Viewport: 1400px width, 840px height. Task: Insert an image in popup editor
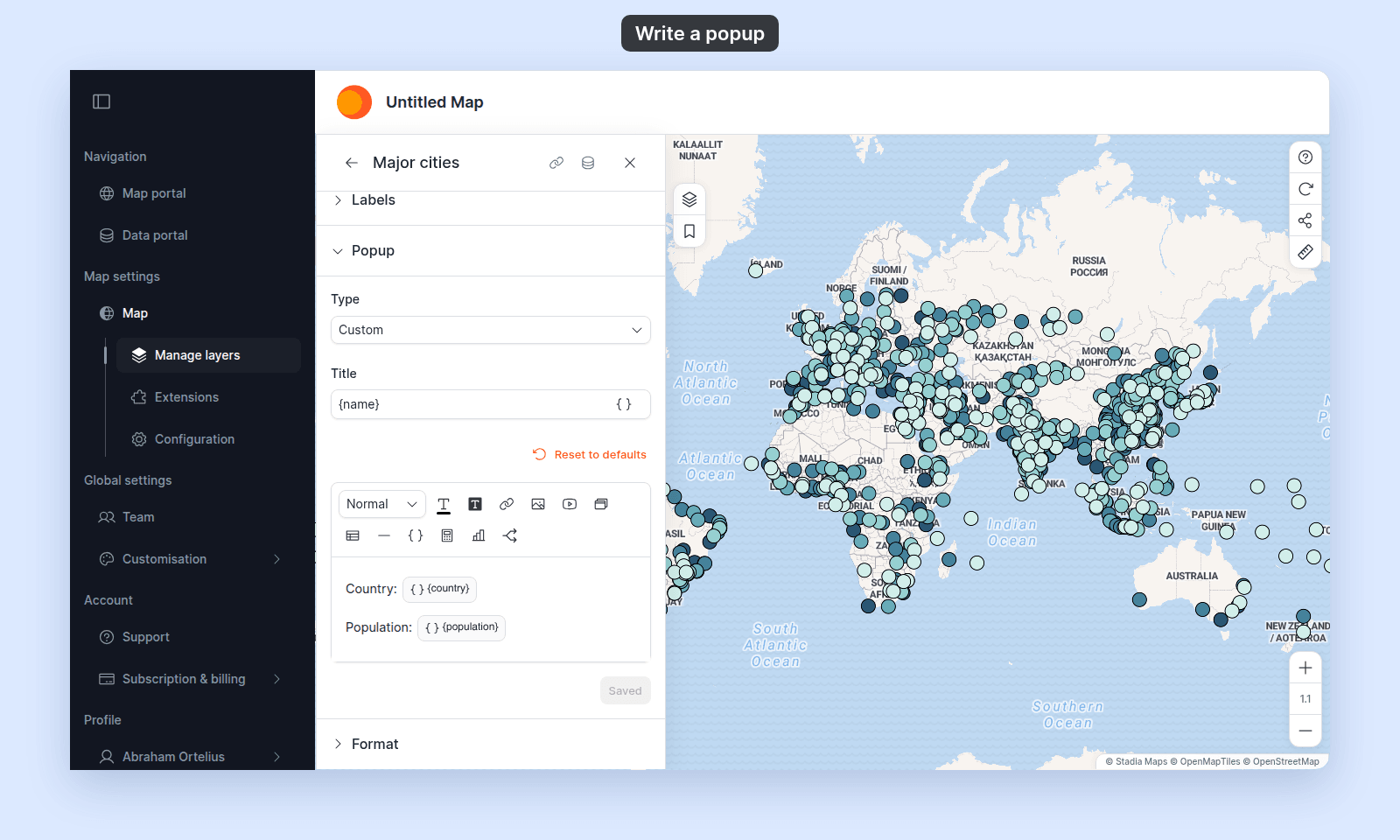pyautogui.click(x=538, y=504)
